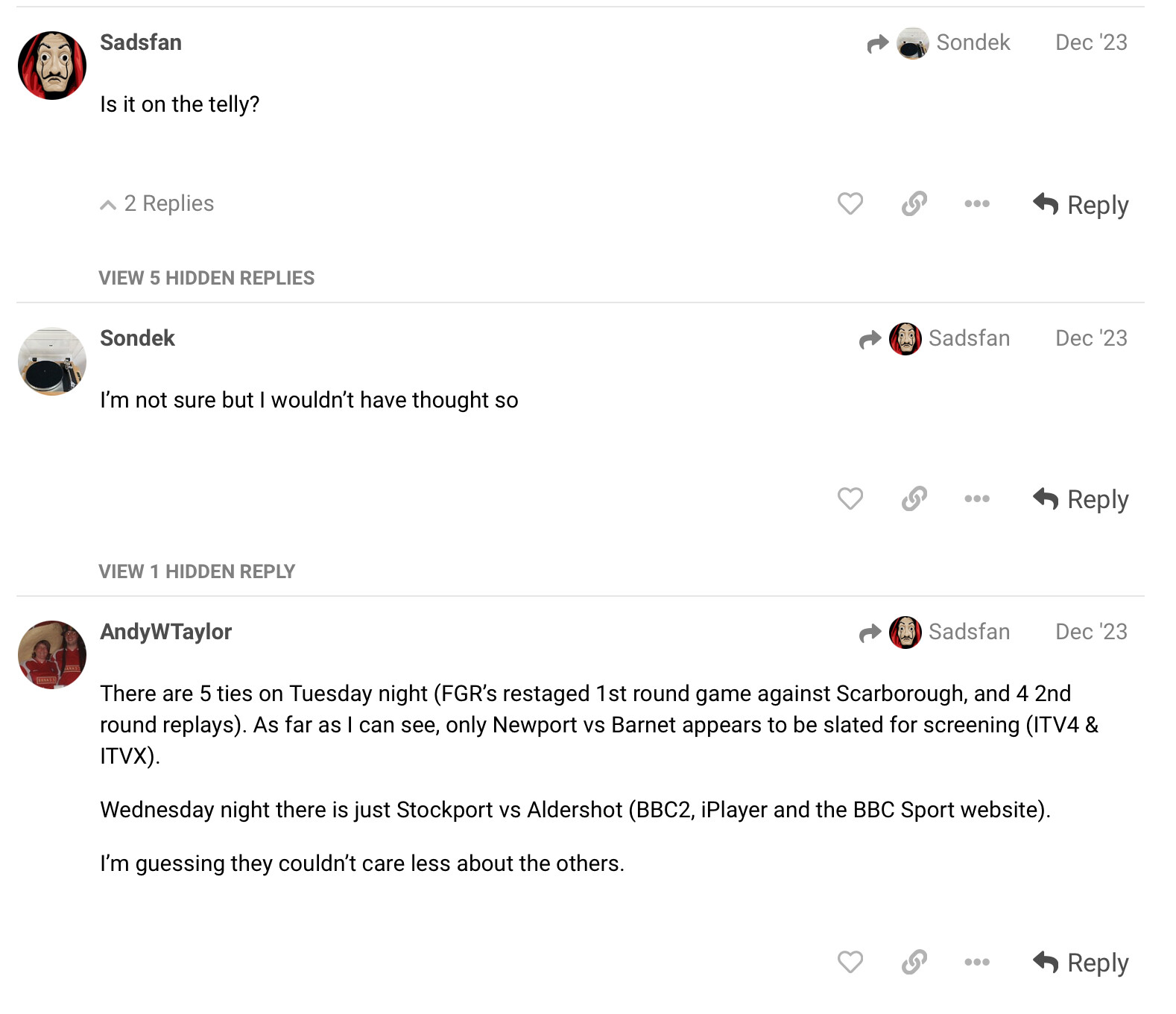Open Sondek's turntable avatar on second post
This screenshot has width=1176, height=1014.
tap(52, 361)
